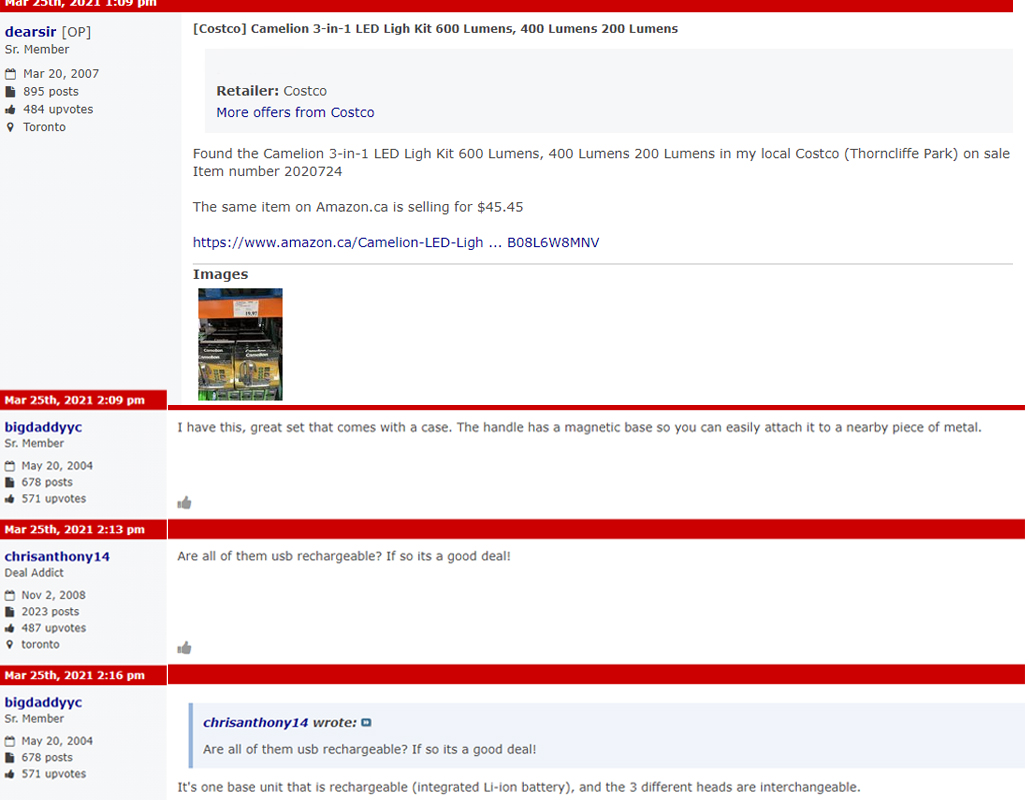
Task: Open dearsir's user profile
Action: pos(30,31)
